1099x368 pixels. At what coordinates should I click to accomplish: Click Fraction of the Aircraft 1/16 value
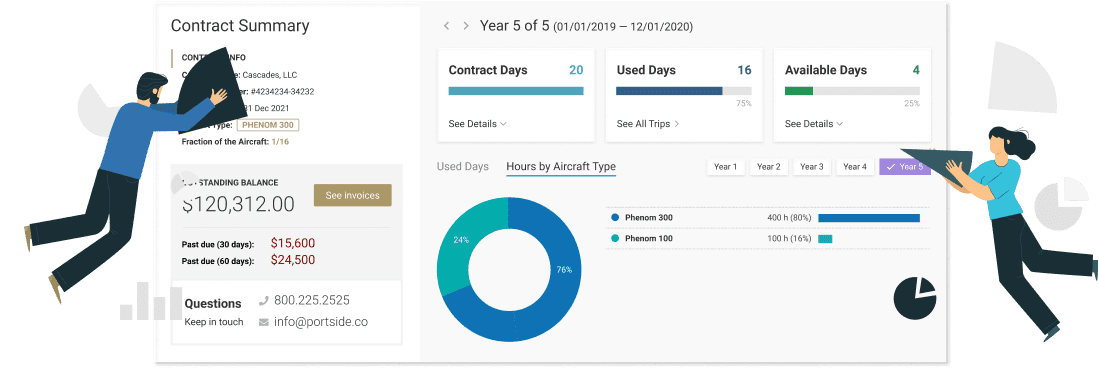(x=280, y=142)
